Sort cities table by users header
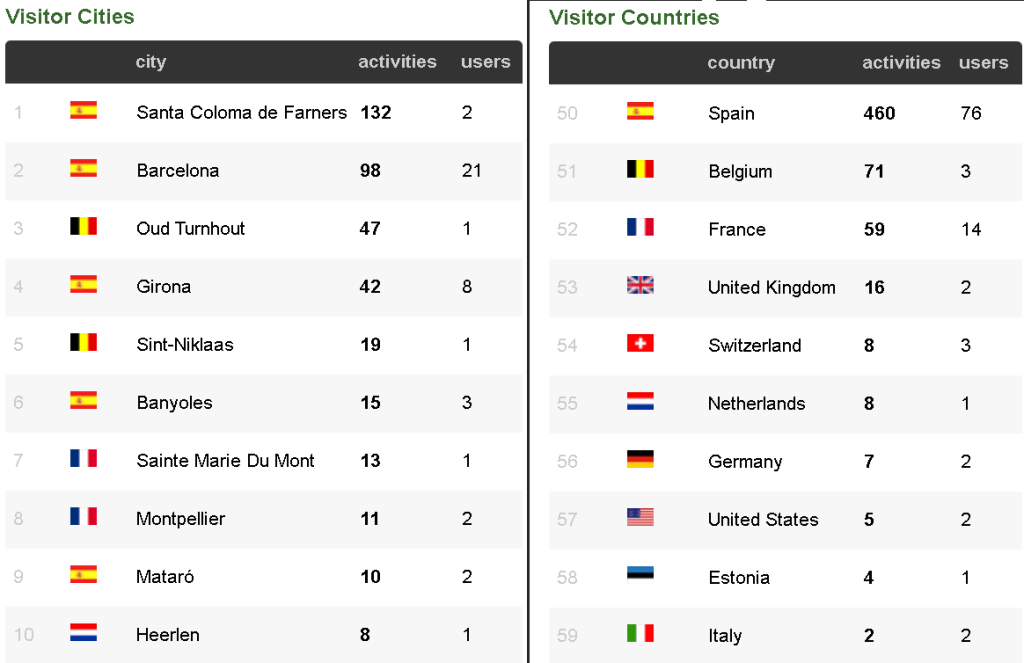 pyautogui.click(x=485, y=62)
